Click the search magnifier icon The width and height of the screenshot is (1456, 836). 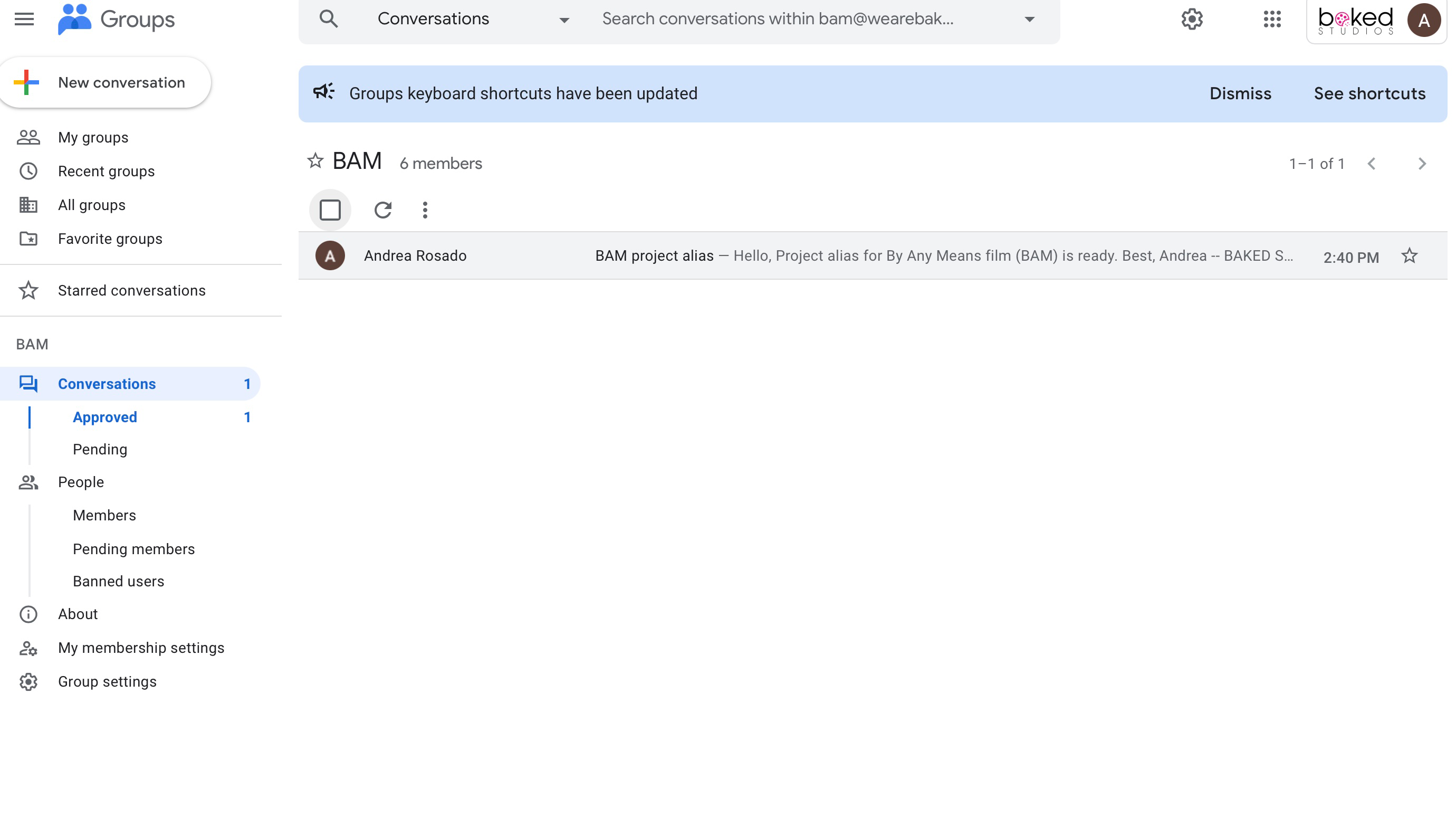click(328, 19)
